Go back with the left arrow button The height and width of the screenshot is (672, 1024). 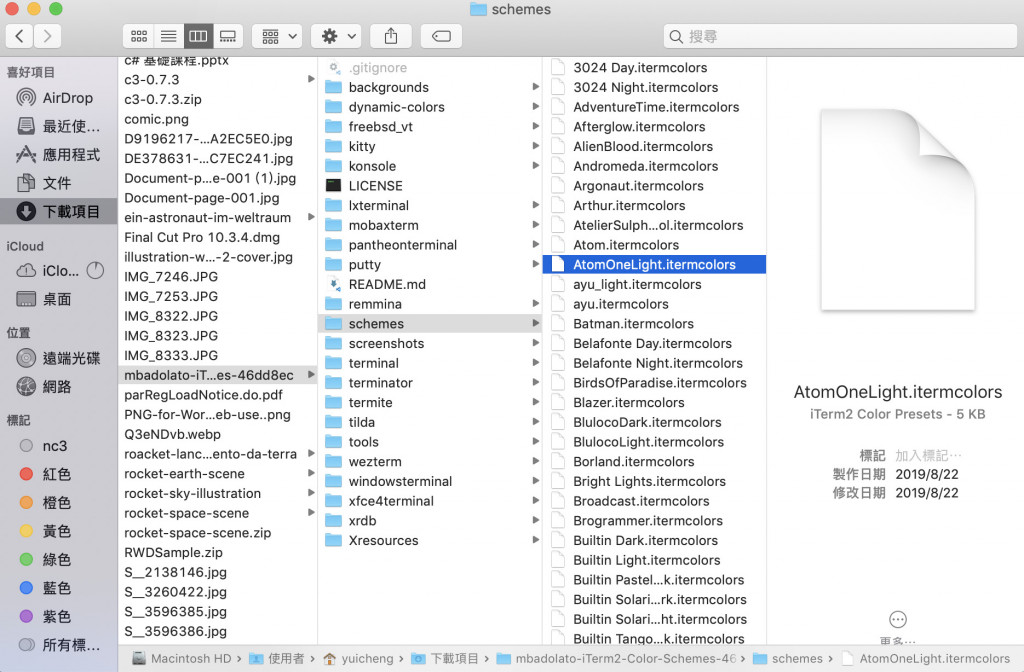pos(20,36)
